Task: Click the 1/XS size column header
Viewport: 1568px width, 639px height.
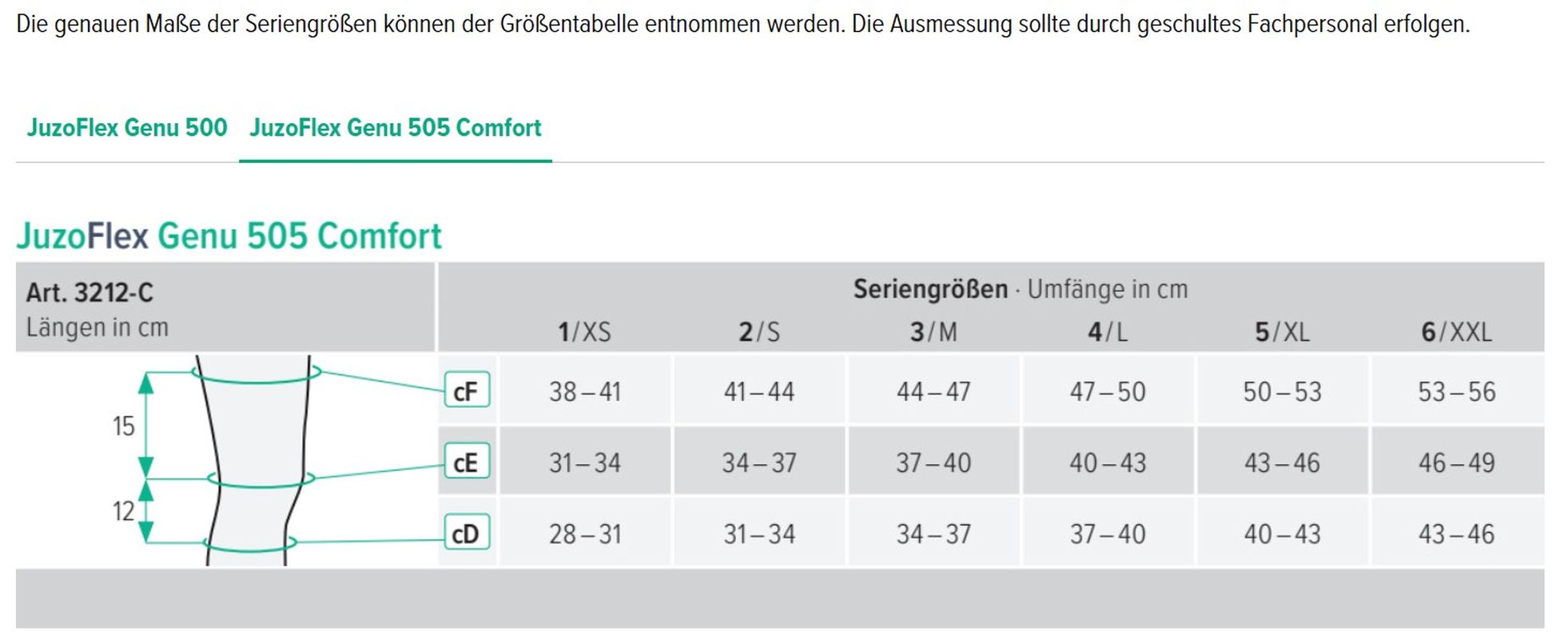Action: 584,331
